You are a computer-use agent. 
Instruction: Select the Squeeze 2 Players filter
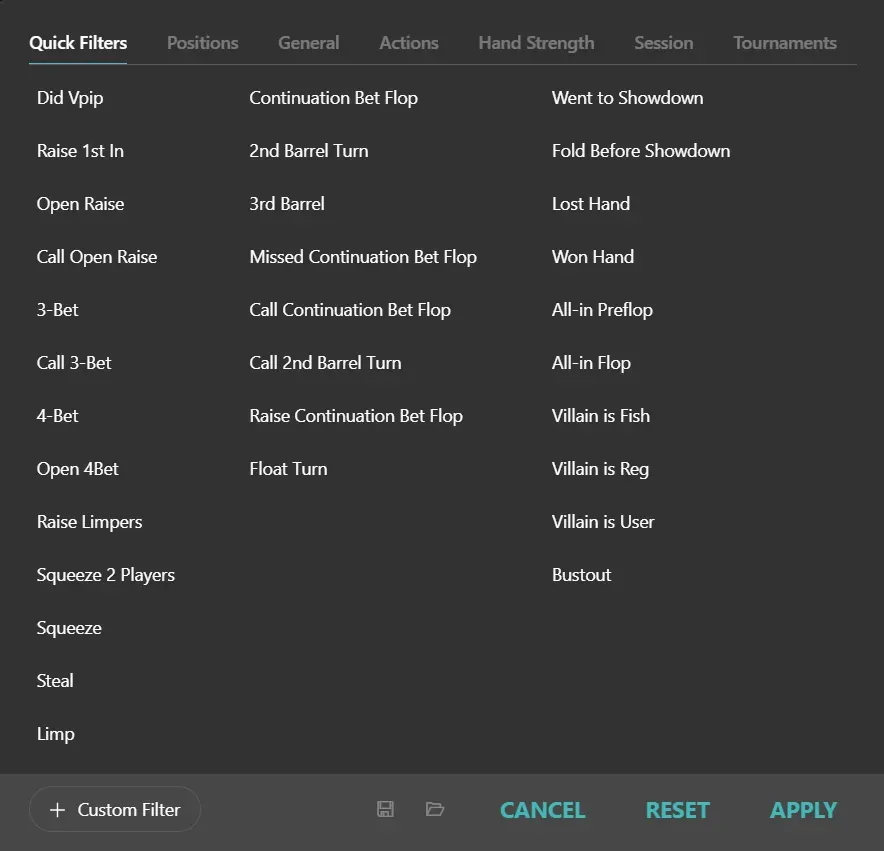coord(106,575)
